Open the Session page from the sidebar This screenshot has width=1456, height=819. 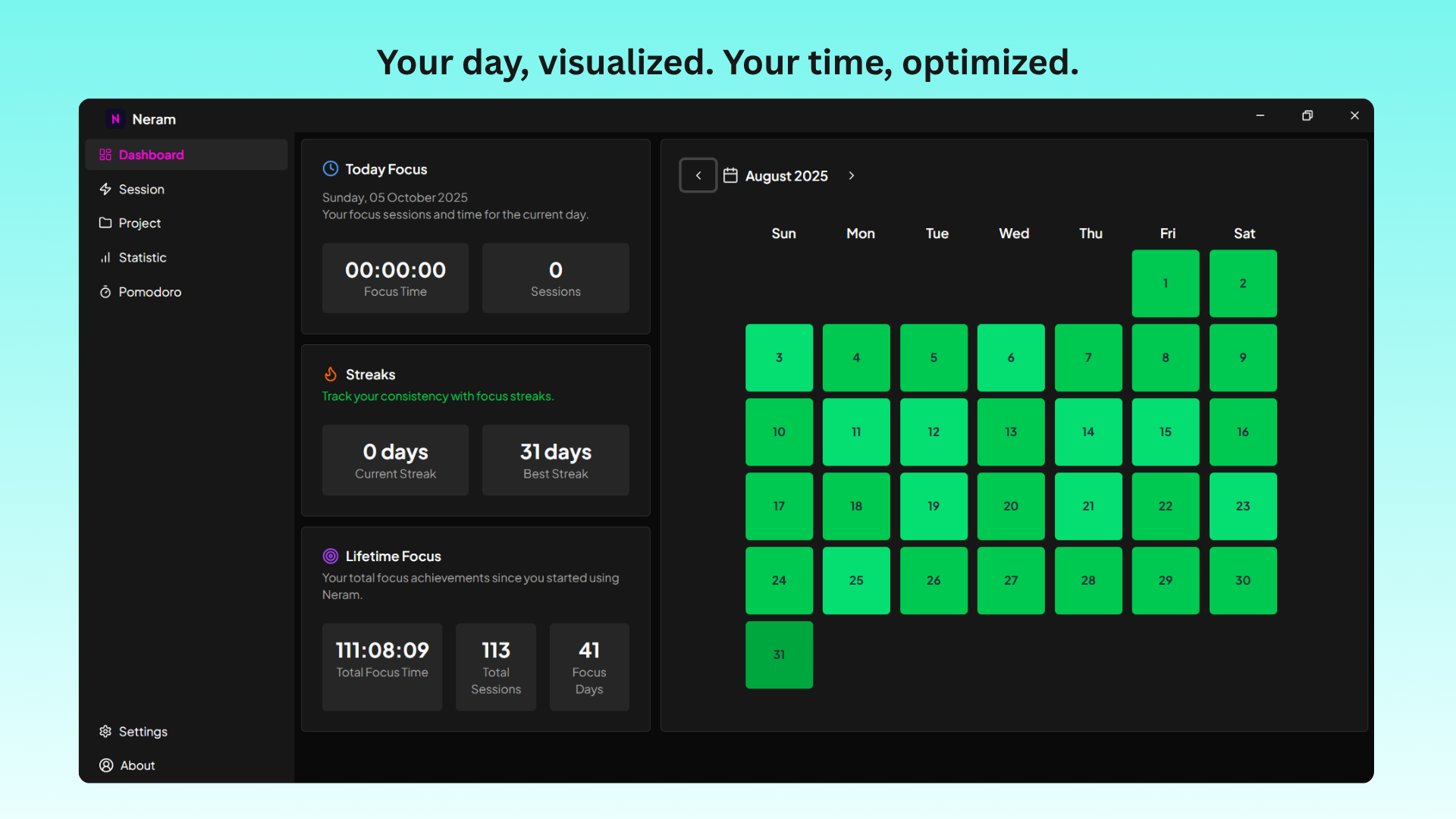click(x=141, y=189)
